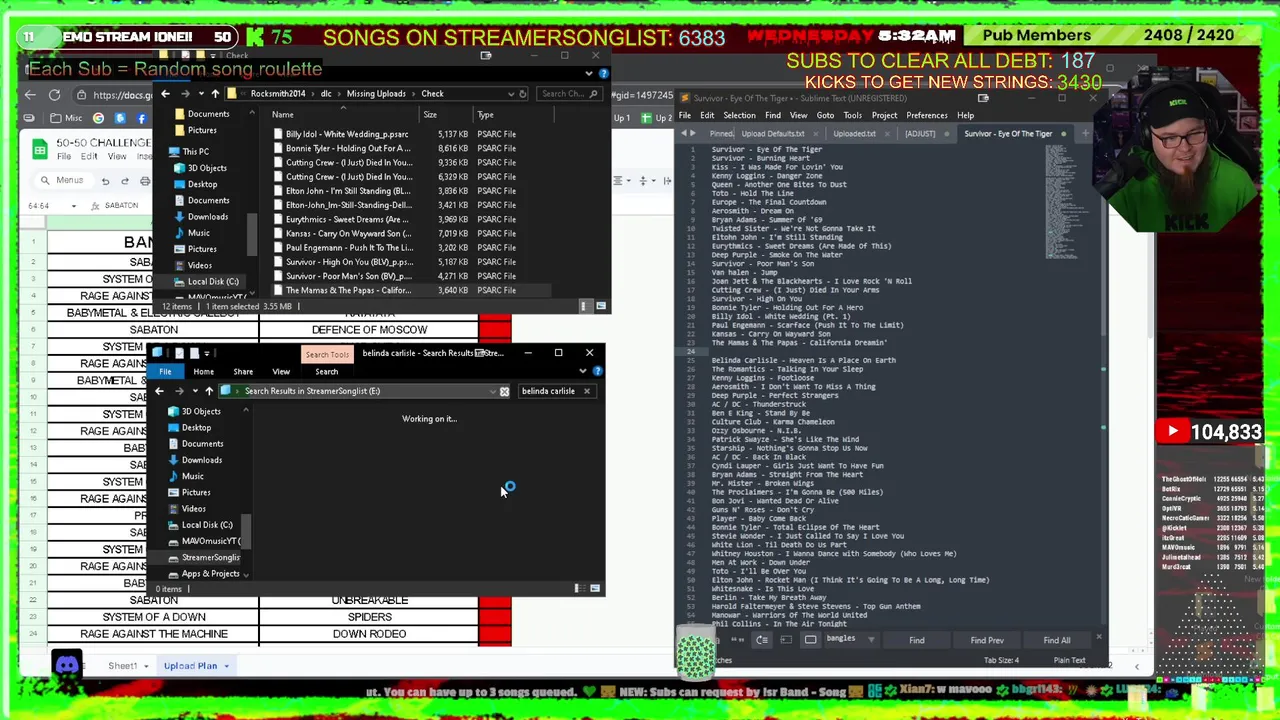
Task: Open the Share tab in search window
Action: pos(243,371)
